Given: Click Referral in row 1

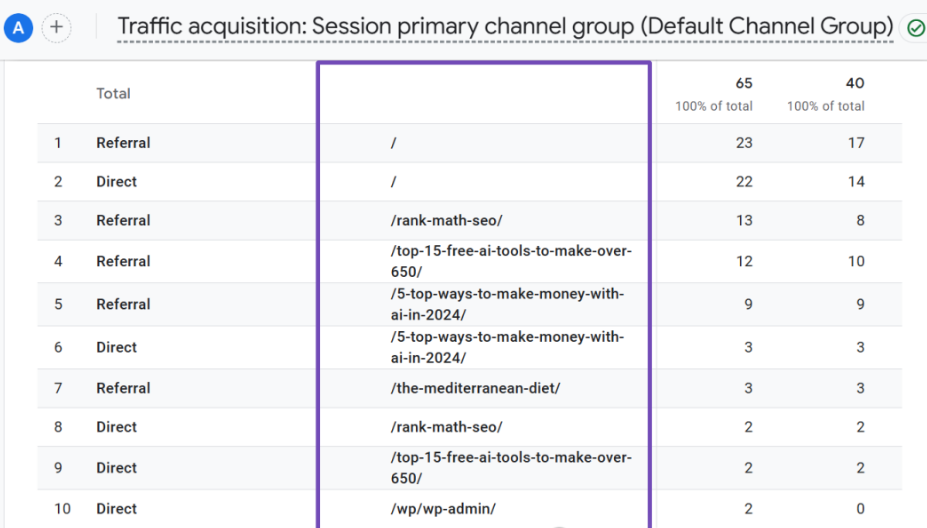Looking at the screenshot, I should click(123, 143).
